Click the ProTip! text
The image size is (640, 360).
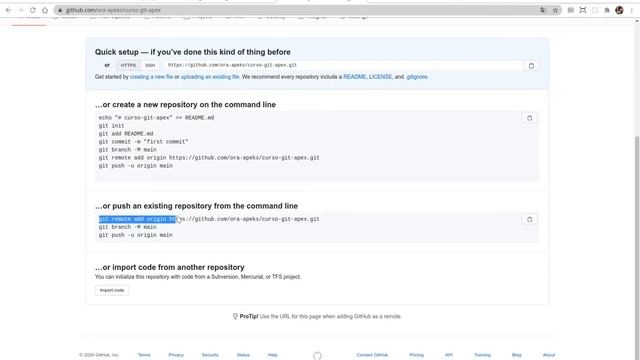pyautogui.click(x=249, y=316)
